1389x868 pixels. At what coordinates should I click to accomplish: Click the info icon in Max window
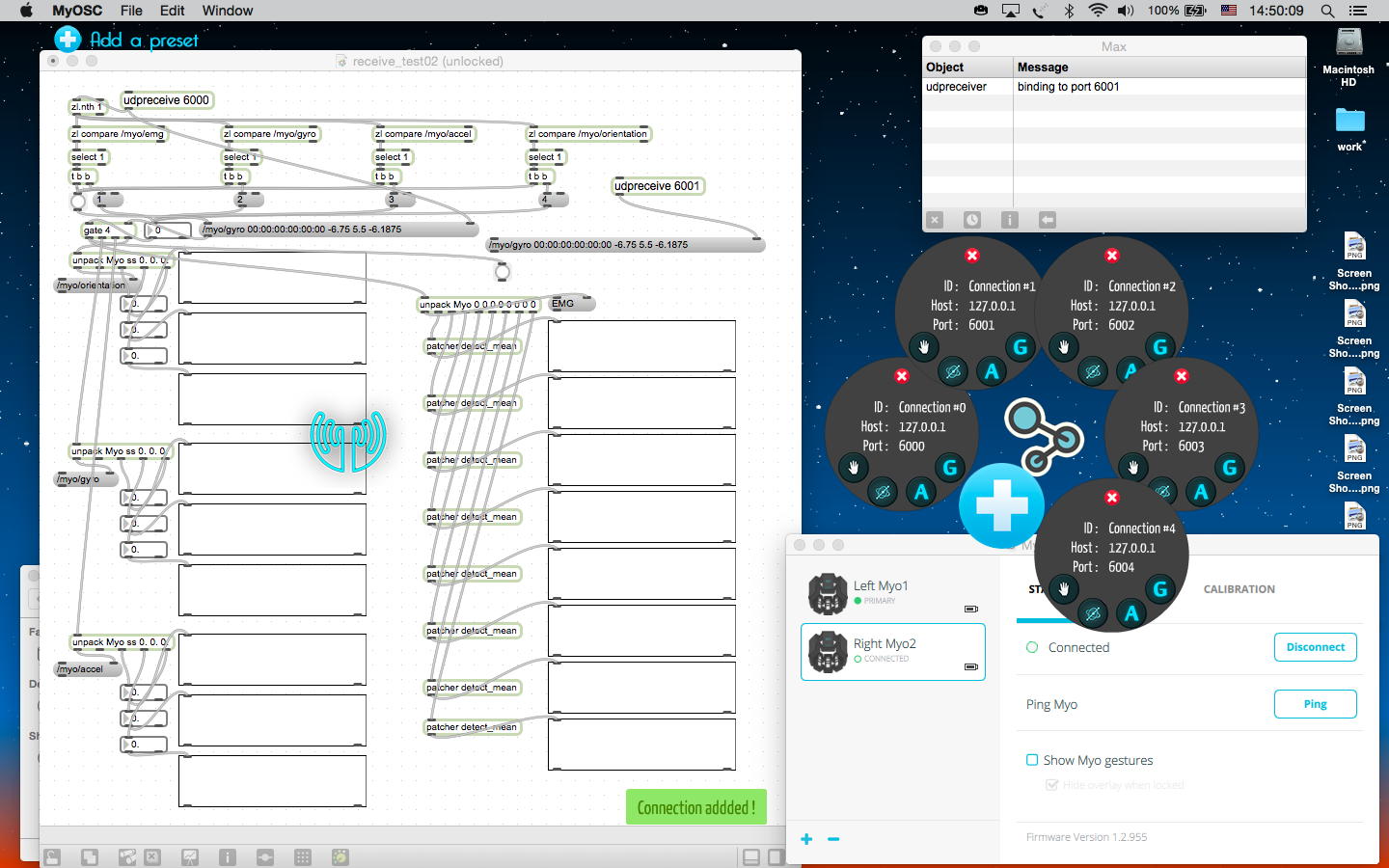1009,220
